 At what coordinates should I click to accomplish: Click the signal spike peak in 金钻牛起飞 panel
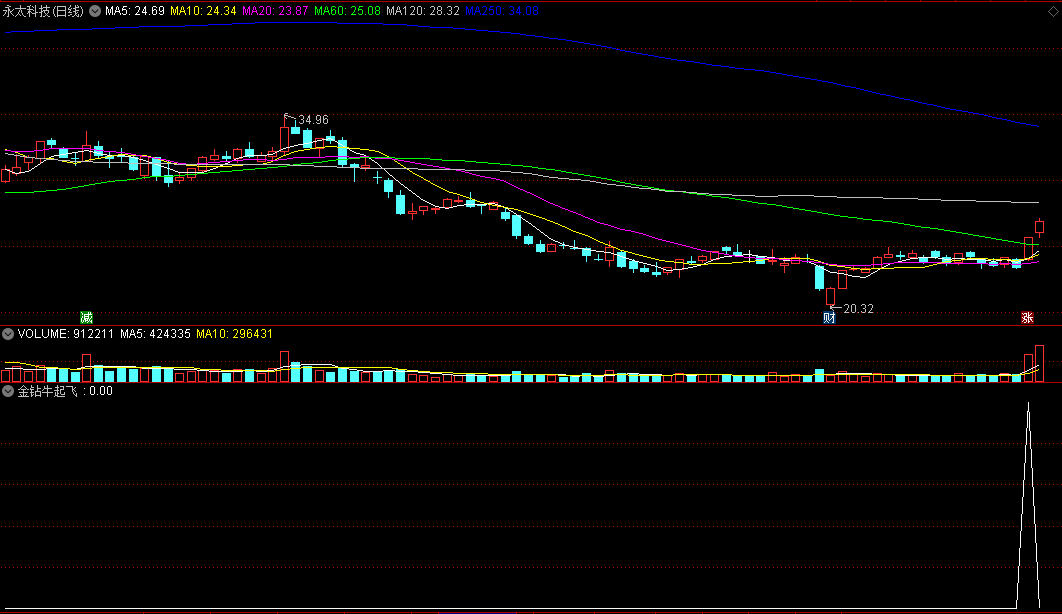point(1028,404)
